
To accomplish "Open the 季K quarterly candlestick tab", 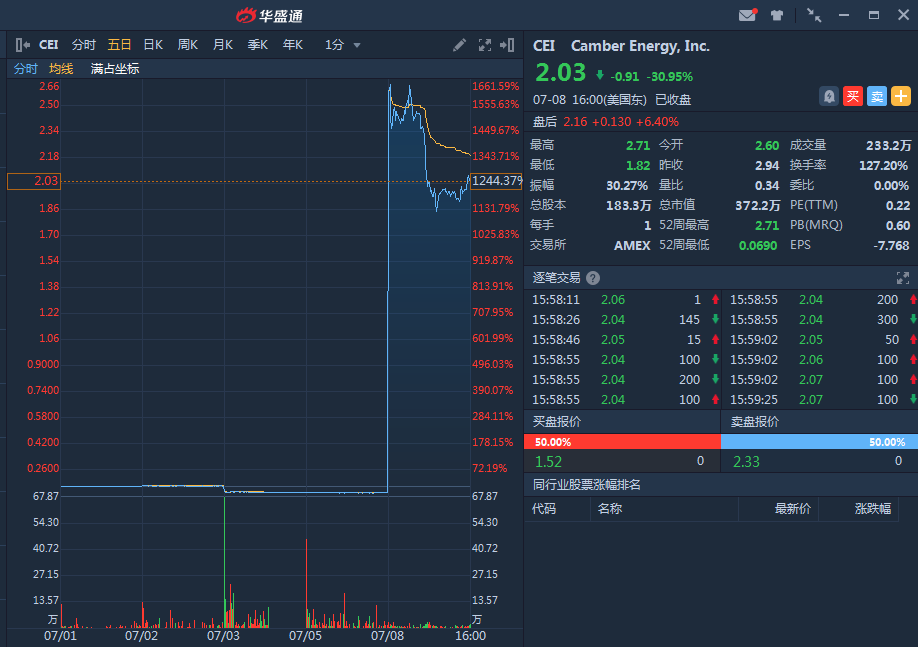I will (x=258, y=45).
